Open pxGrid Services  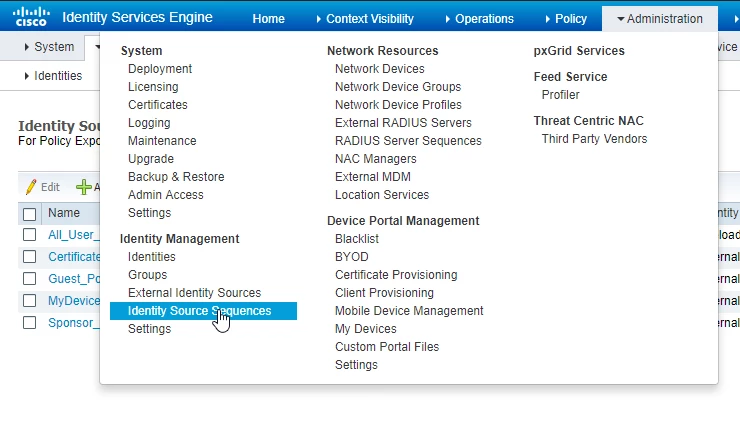coord(579,50)
